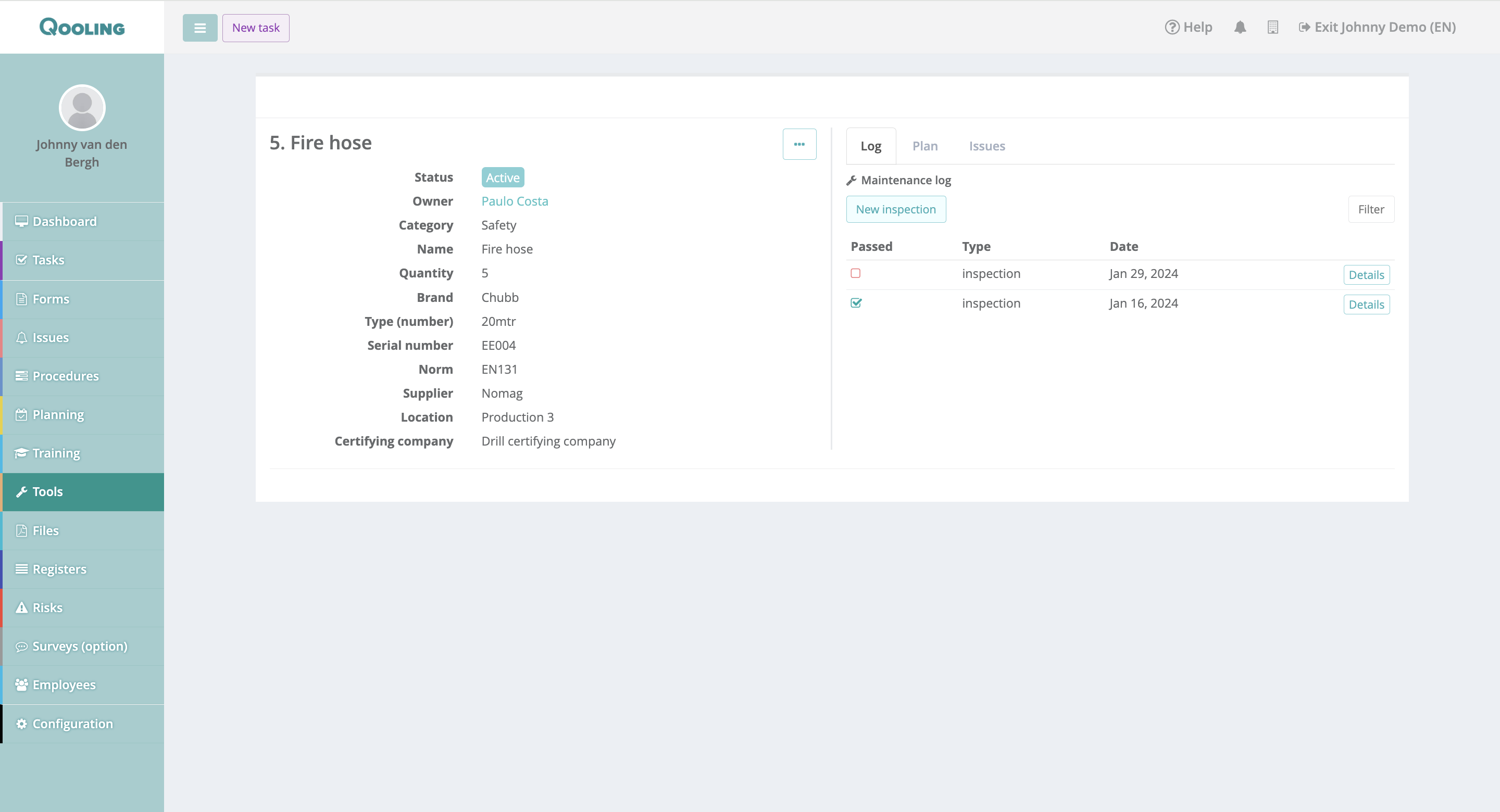View Details of Jan 29 inspection
This screenshot has width=1500, height=812.
pos(1366,275)
